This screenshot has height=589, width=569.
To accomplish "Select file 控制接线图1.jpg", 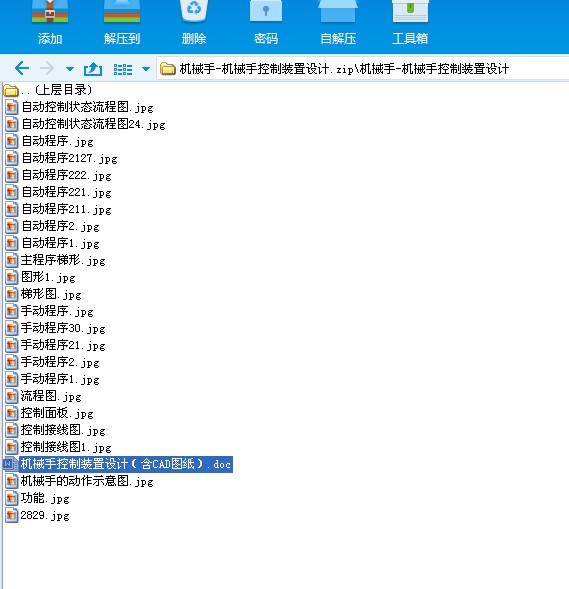I will click(x=59, y=447).
